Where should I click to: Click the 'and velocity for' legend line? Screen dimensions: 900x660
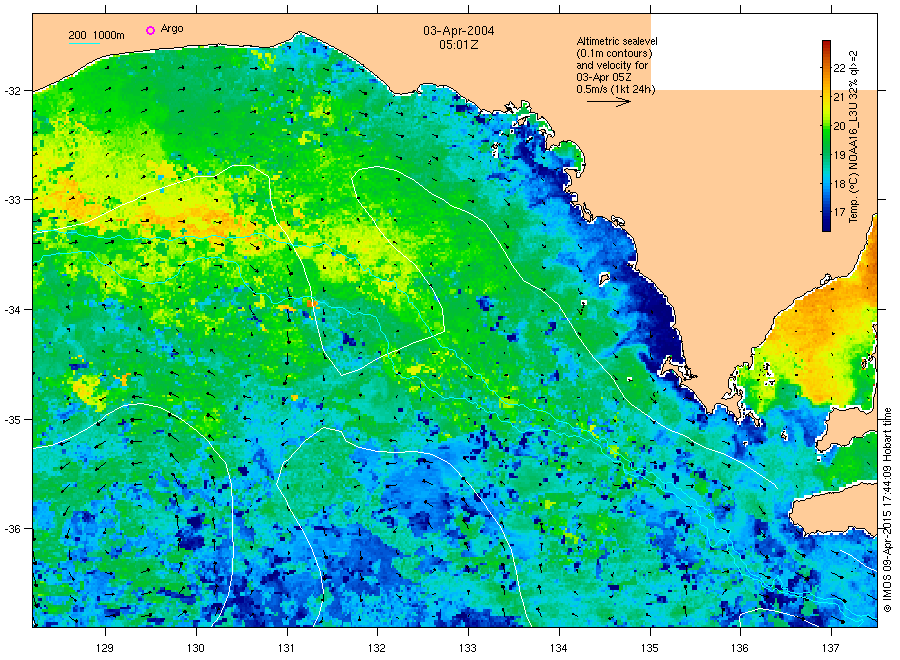pos(612,65)
